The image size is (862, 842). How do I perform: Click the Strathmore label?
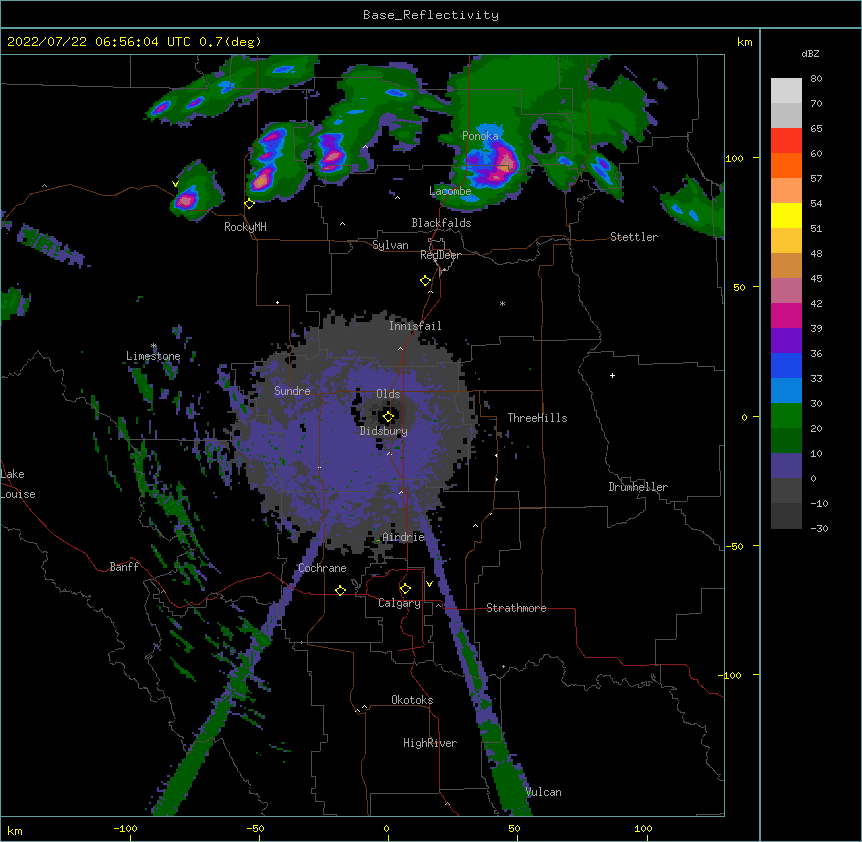tap(516, 608)
